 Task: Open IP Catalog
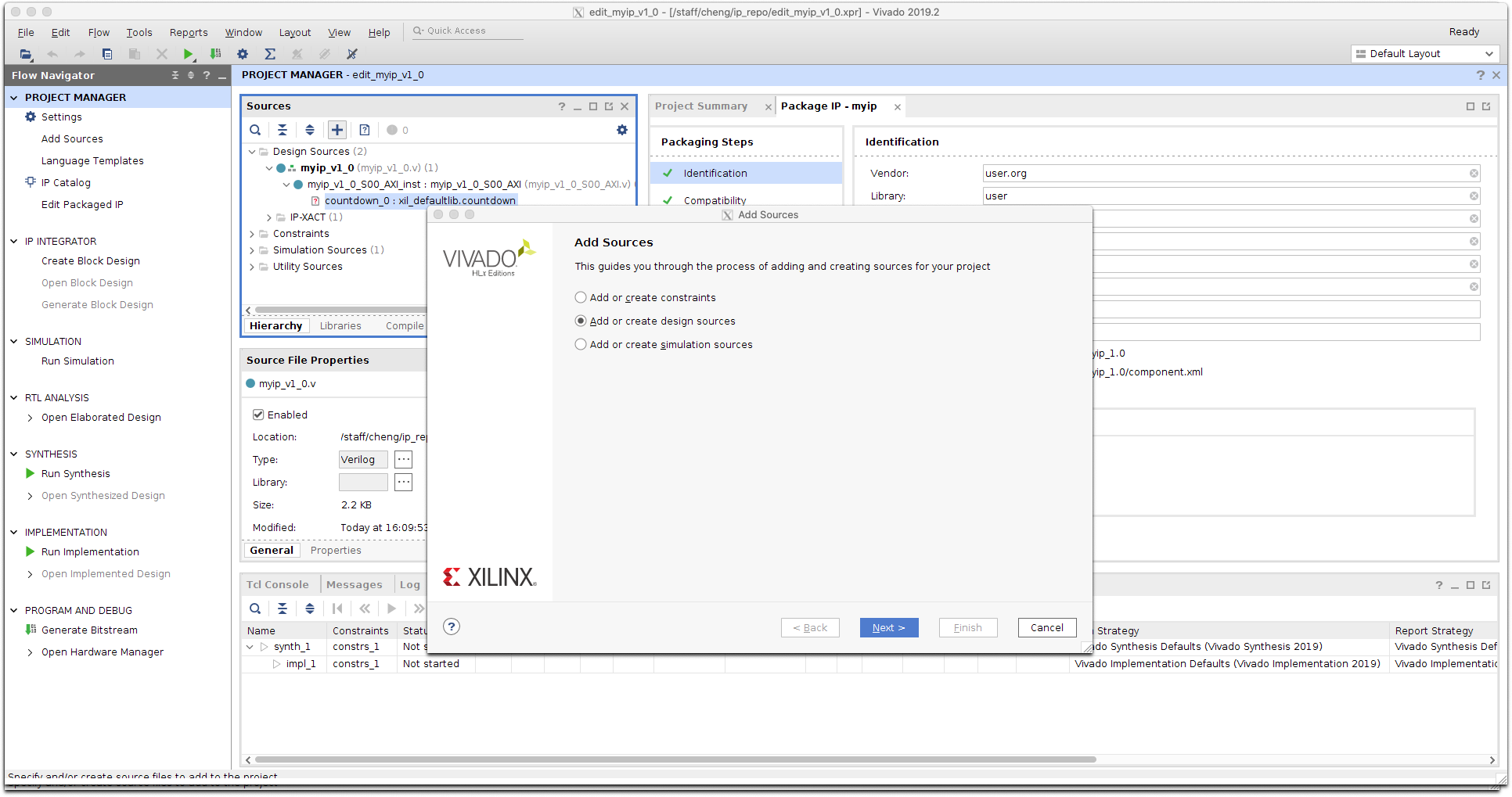coord(66,183)
